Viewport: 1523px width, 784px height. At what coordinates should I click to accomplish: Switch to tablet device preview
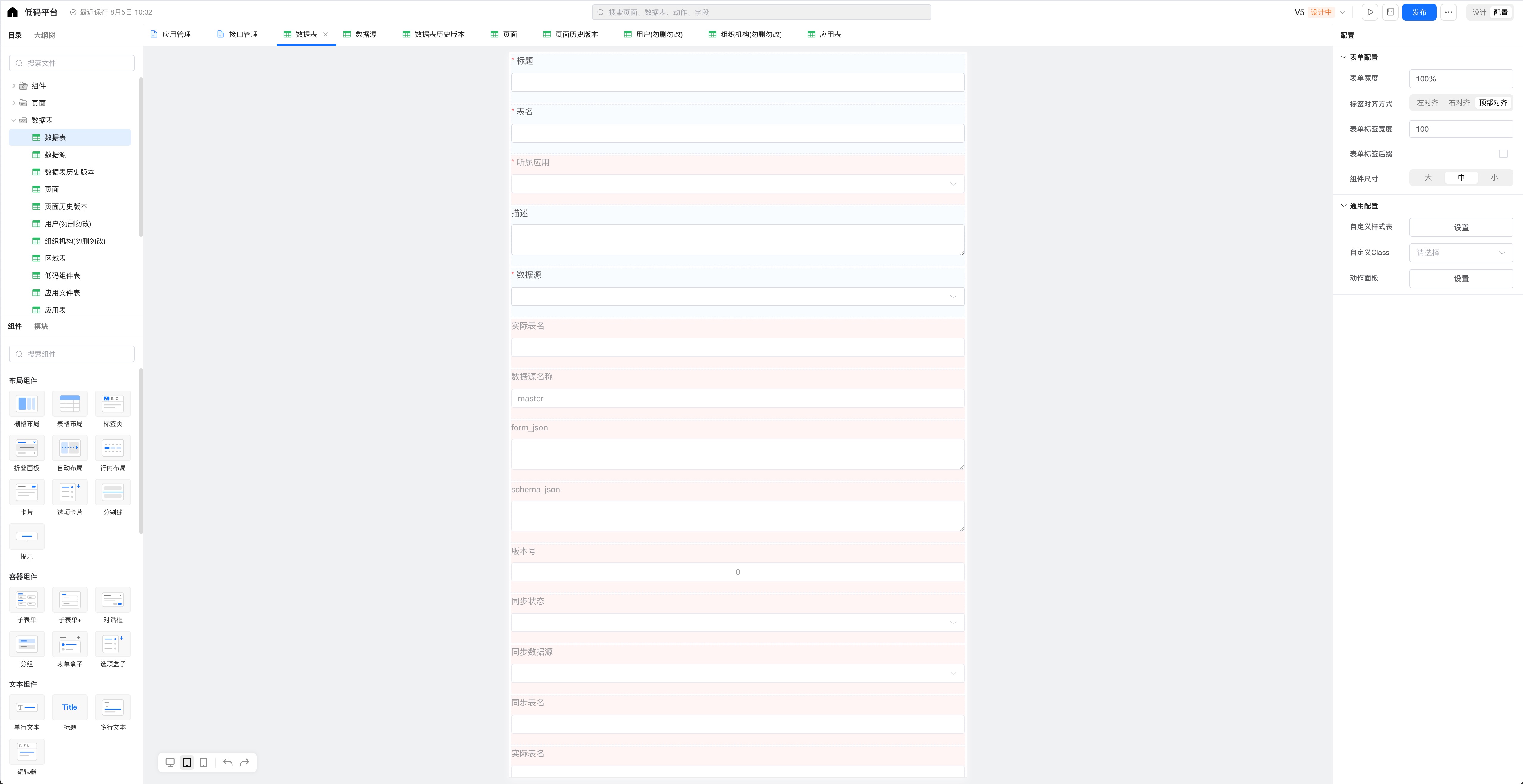click(x=187, y=762)
